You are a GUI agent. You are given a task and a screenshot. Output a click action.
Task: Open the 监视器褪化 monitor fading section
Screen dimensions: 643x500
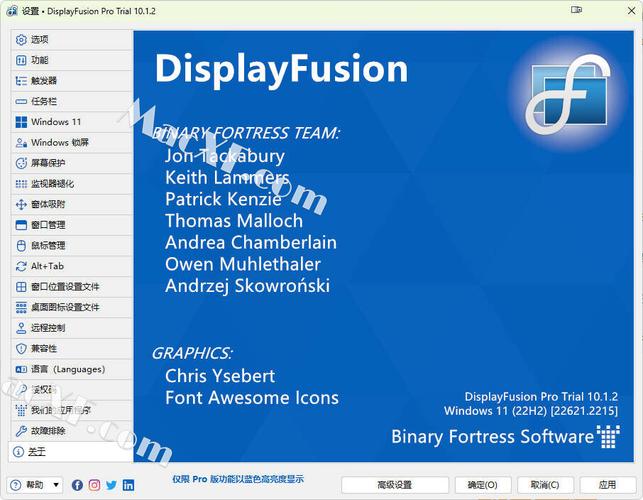71,184
